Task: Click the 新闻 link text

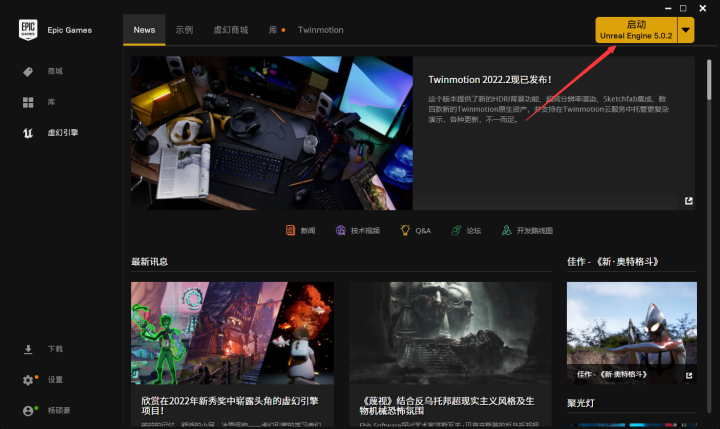Action: click(308, 231)
